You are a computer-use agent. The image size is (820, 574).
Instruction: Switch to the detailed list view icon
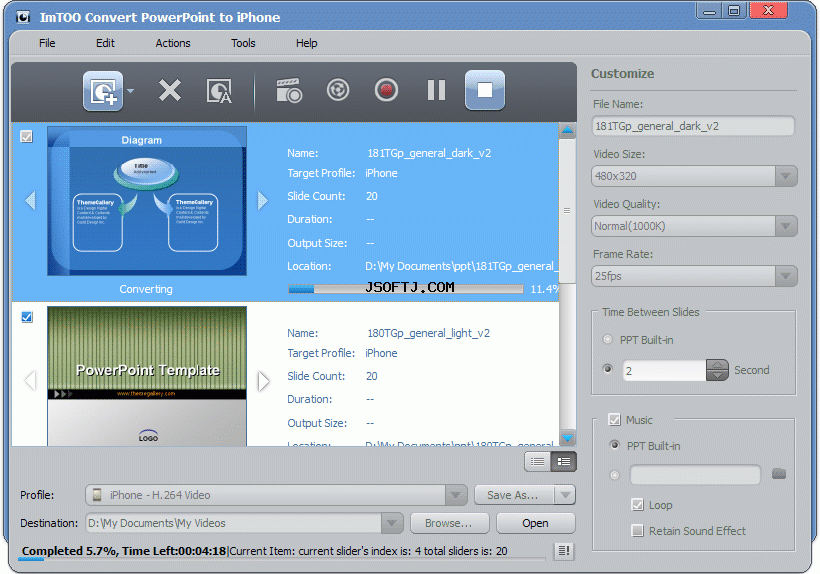coord(564,462)
